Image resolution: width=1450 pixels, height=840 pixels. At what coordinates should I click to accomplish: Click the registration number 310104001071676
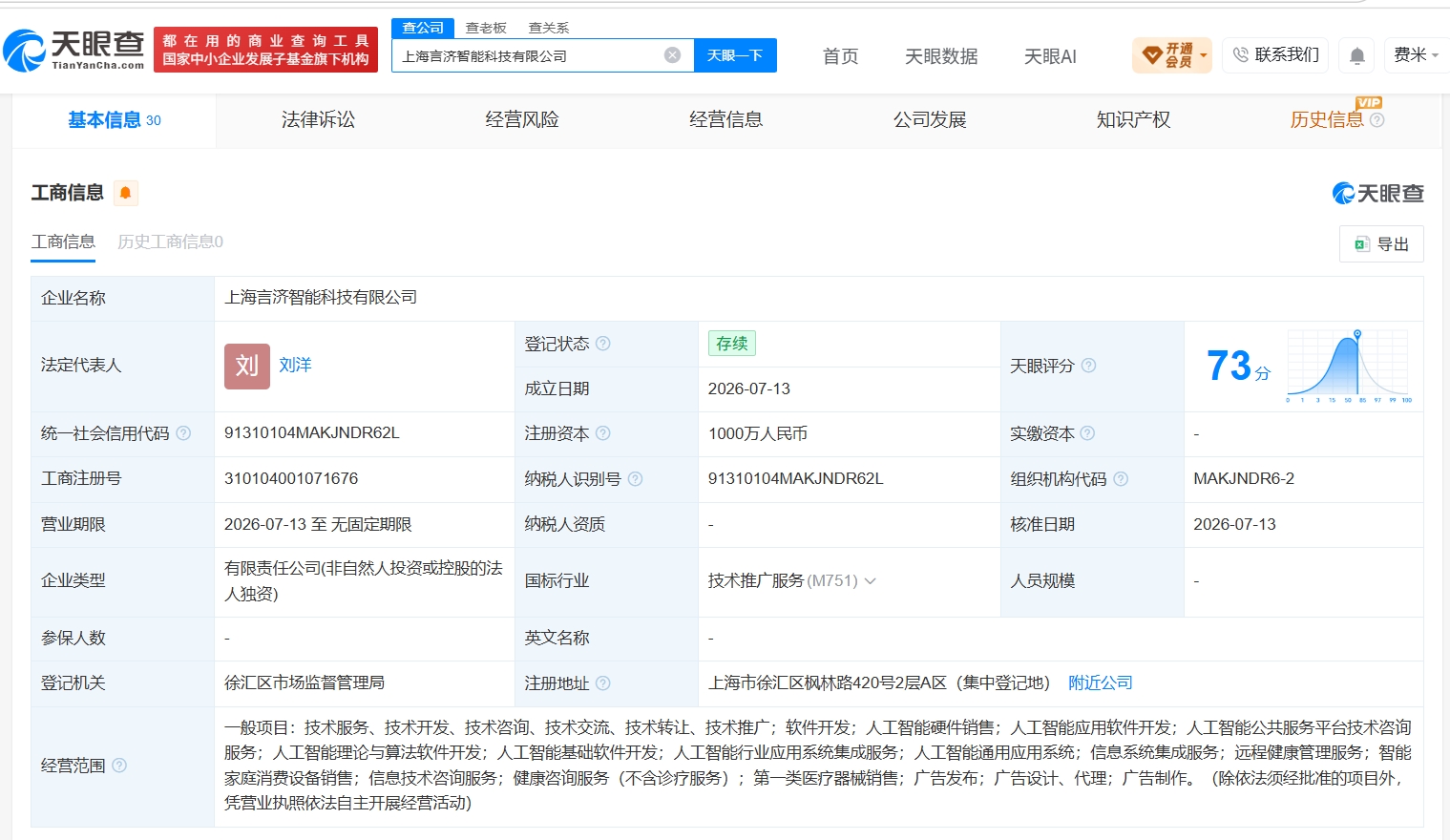tap(291, 479)
